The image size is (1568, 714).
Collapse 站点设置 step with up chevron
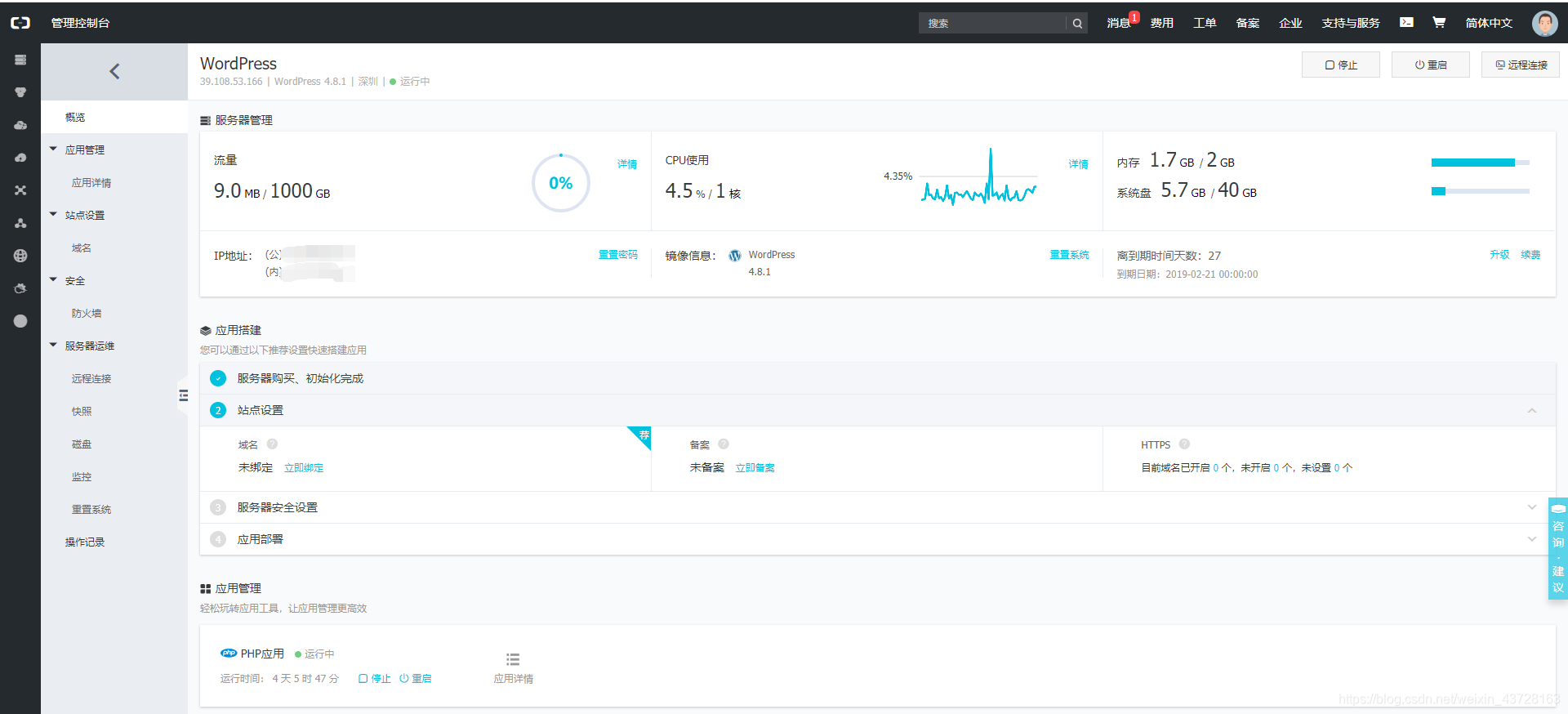click(1532, 410)
